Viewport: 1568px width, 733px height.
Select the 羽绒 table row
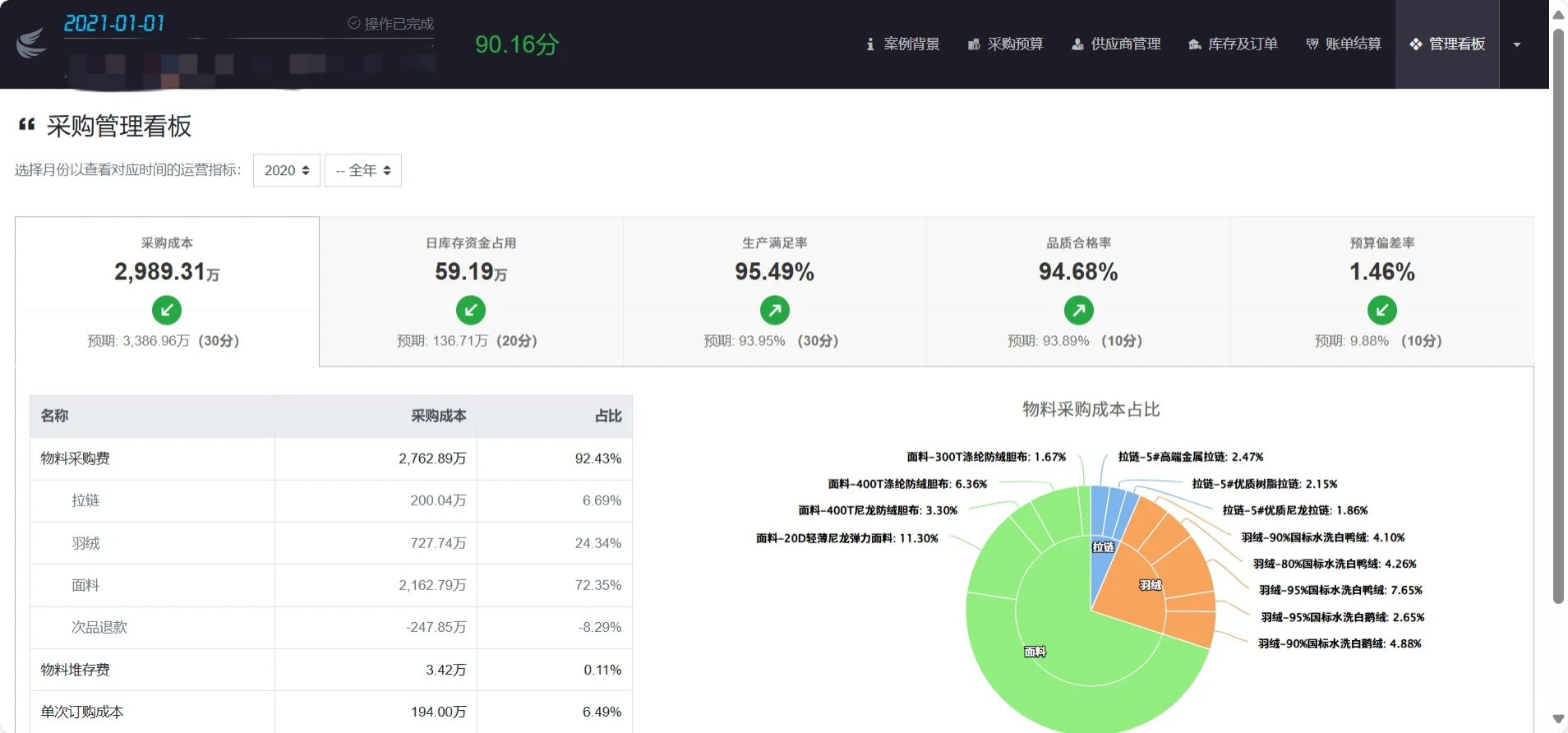coord(331,543)
